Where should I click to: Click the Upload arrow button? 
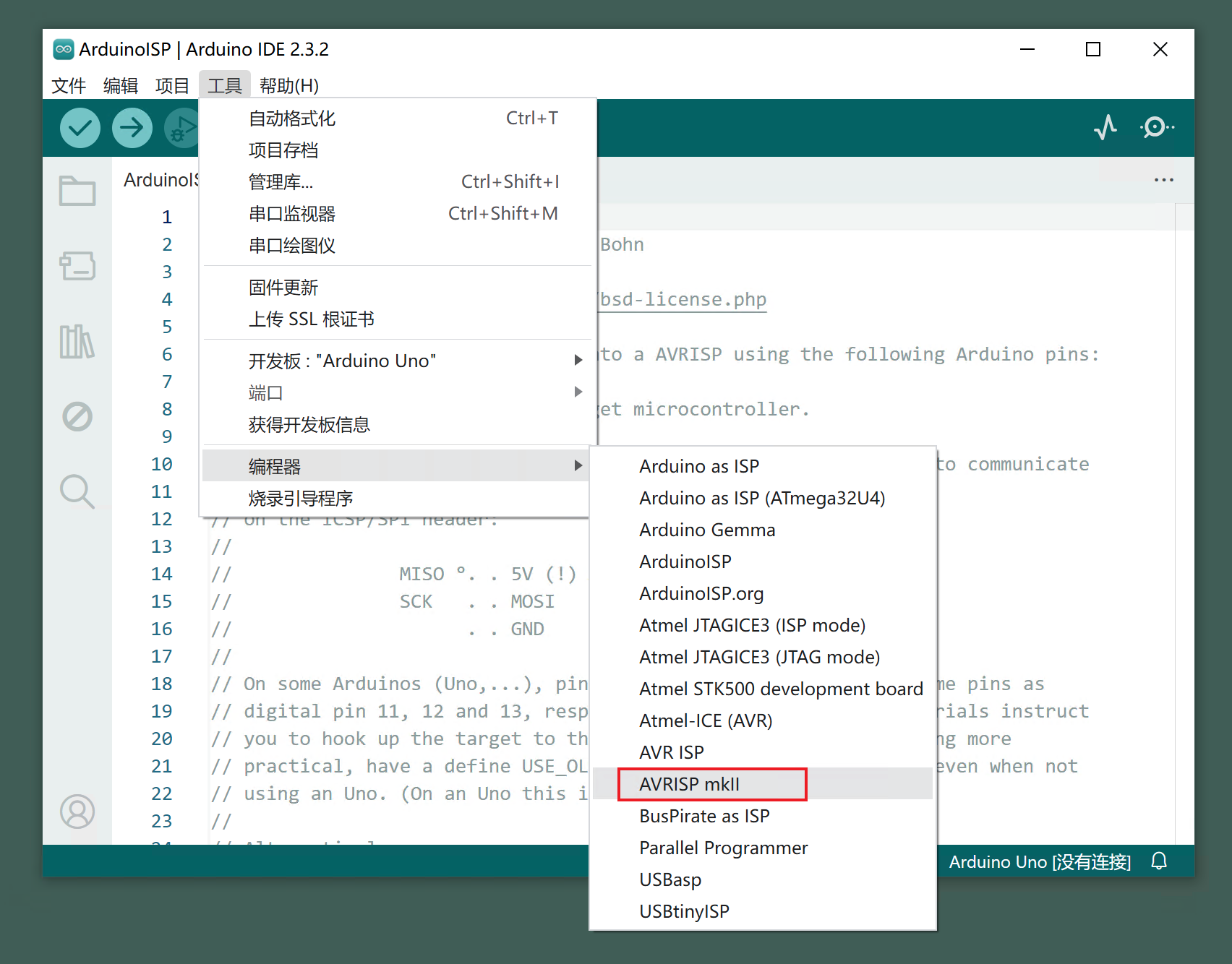(132, 128)
